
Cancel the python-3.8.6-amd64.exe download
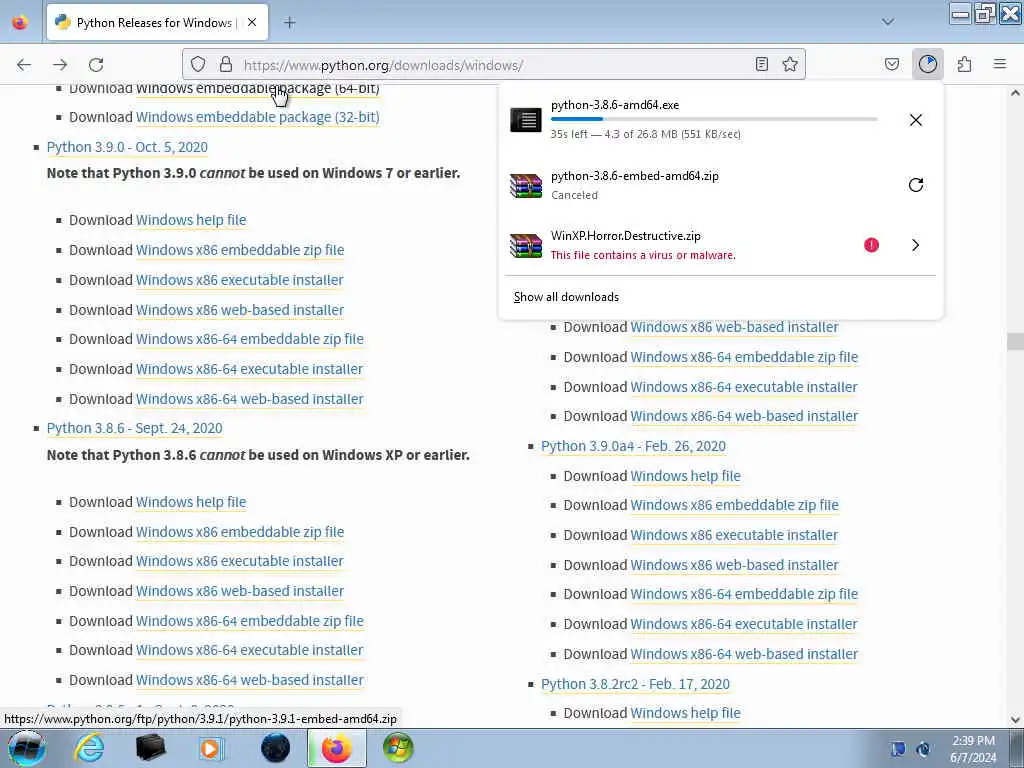click(916, 120)
